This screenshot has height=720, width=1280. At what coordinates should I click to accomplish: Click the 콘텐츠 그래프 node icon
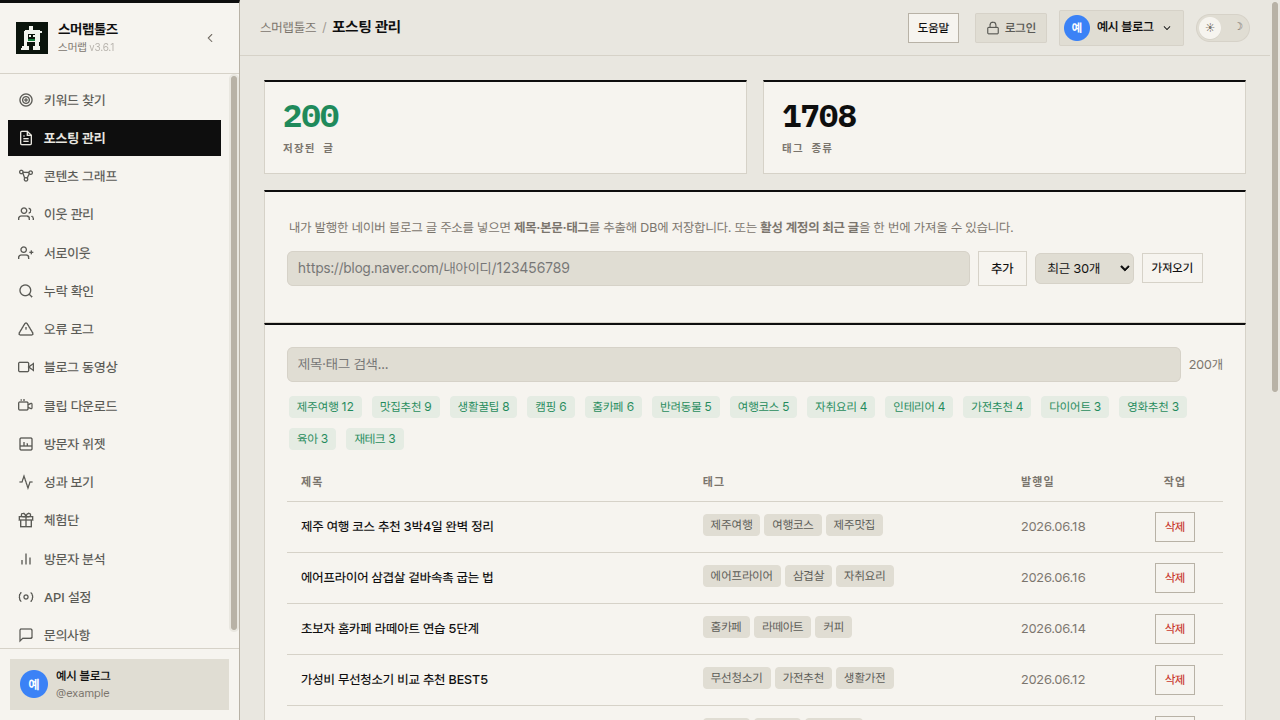point(26,176)
